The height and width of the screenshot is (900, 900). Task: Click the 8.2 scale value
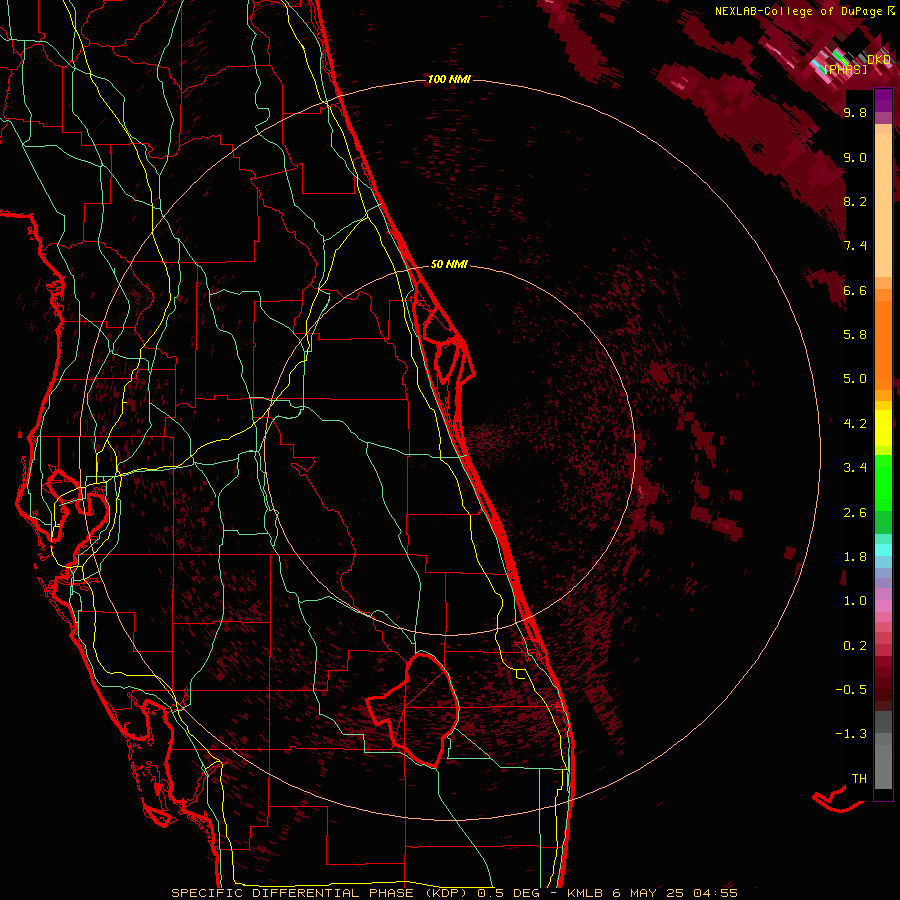tap(855, 201)
